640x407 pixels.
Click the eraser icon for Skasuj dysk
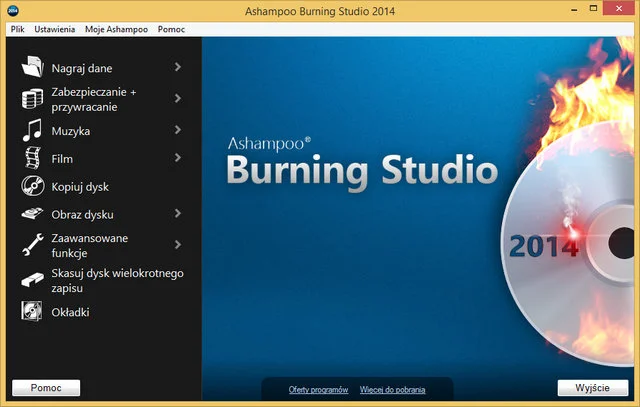(33, 280)
